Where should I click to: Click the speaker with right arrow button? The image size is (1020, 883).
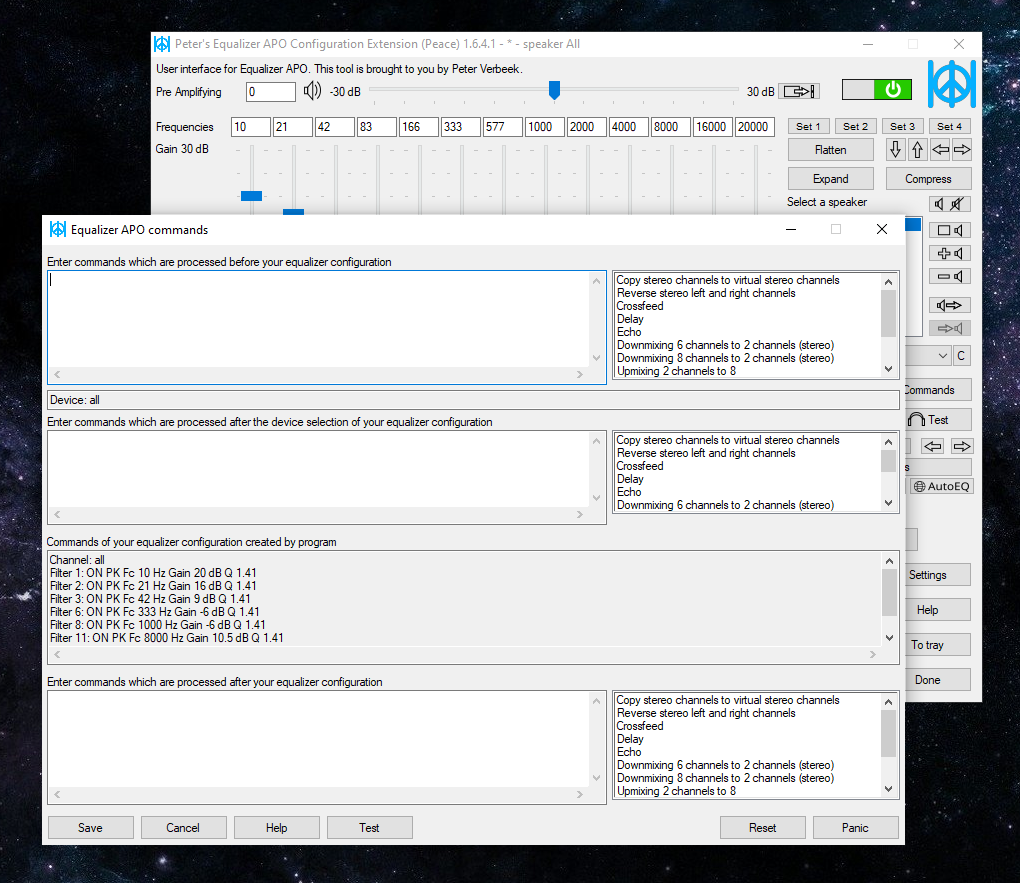950,305
